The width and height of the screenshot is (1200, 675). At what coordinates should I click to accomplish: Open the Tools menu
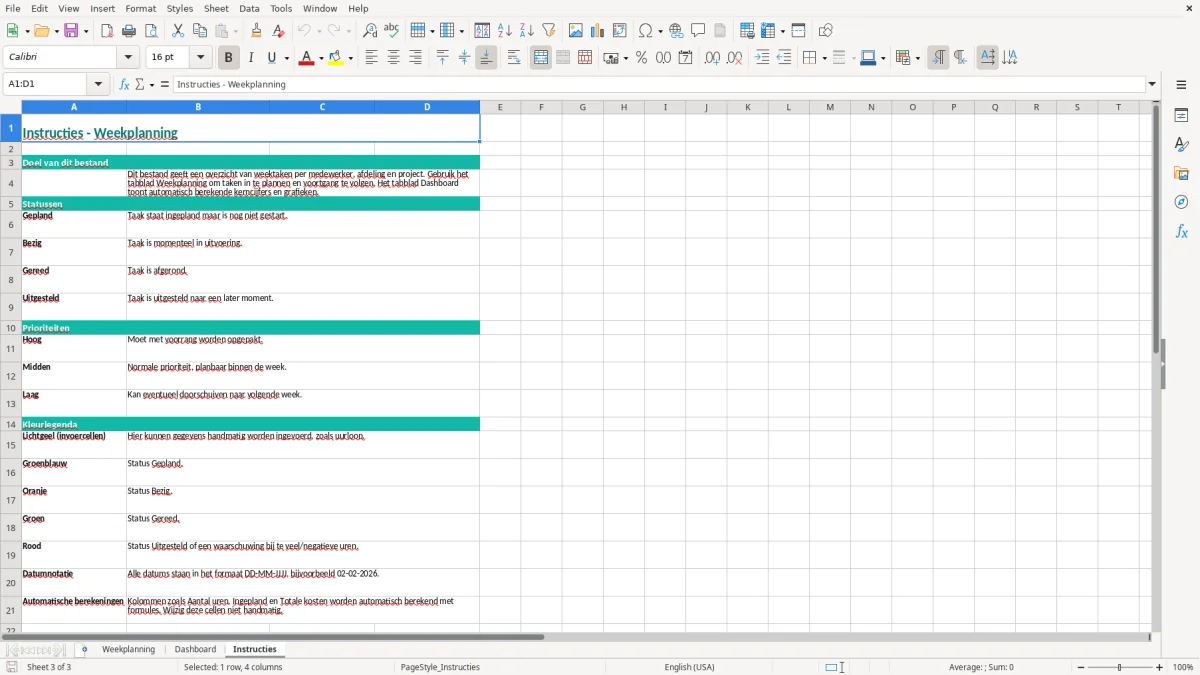click(281, 8)
